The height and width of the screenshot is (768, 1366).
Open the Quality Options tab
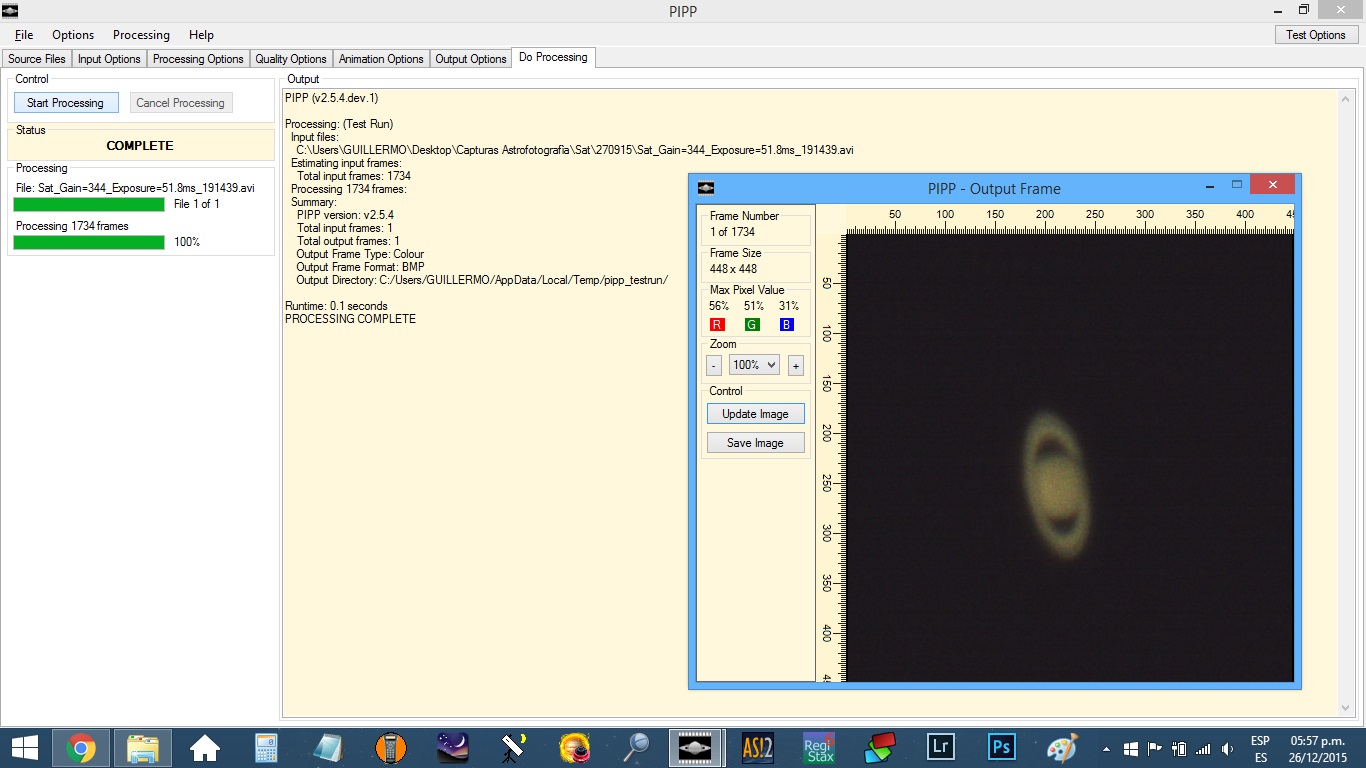click(291, 59)
